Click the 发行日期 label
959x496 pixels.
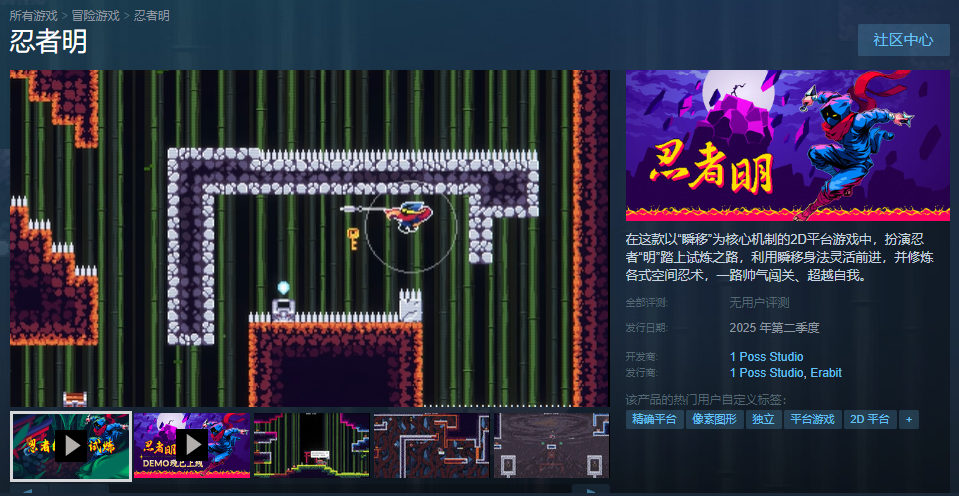[x=646, y=328]
